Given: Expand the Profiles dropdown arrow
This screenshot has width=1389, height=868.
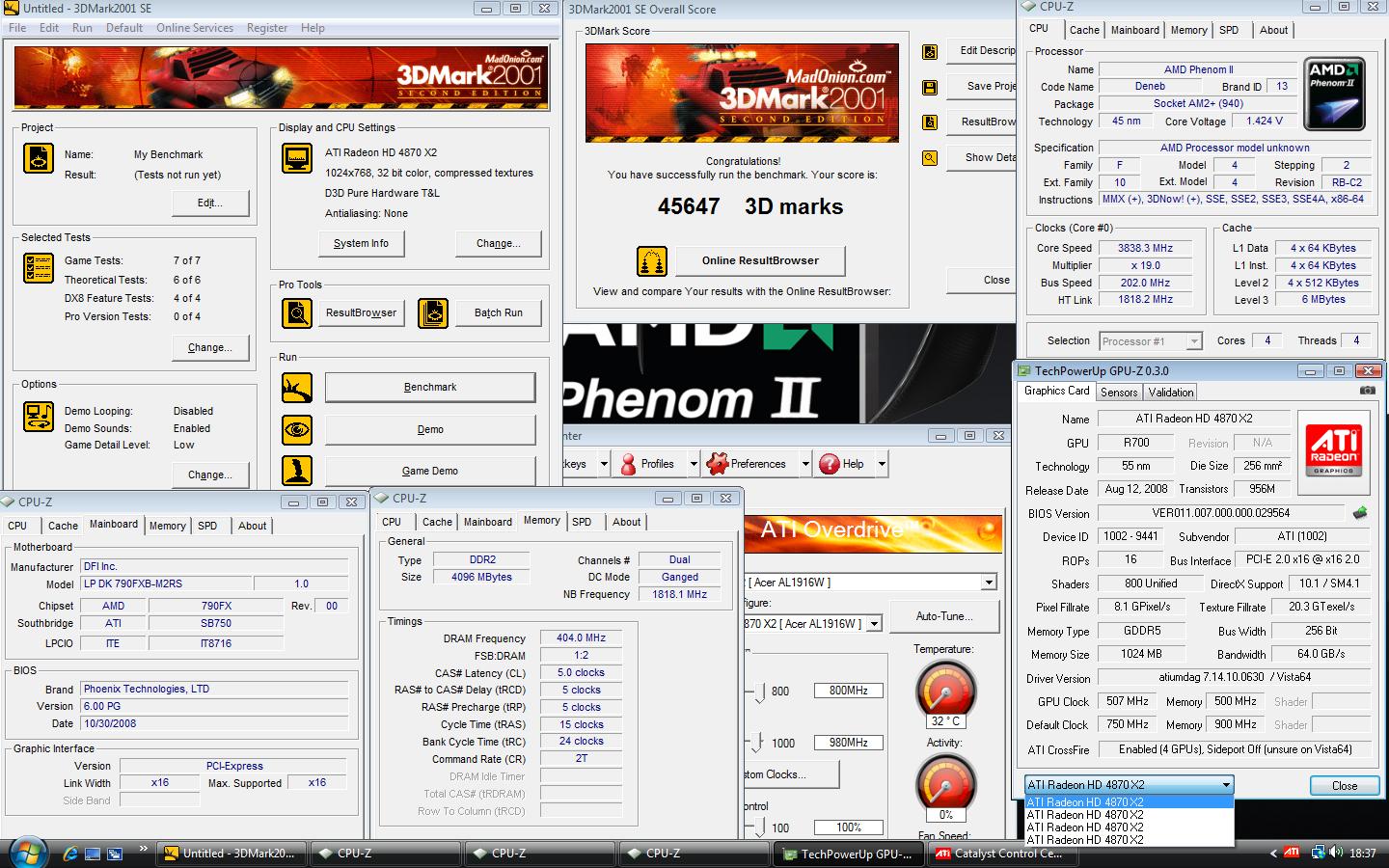Looking at the screenshot, I should 693,464.
